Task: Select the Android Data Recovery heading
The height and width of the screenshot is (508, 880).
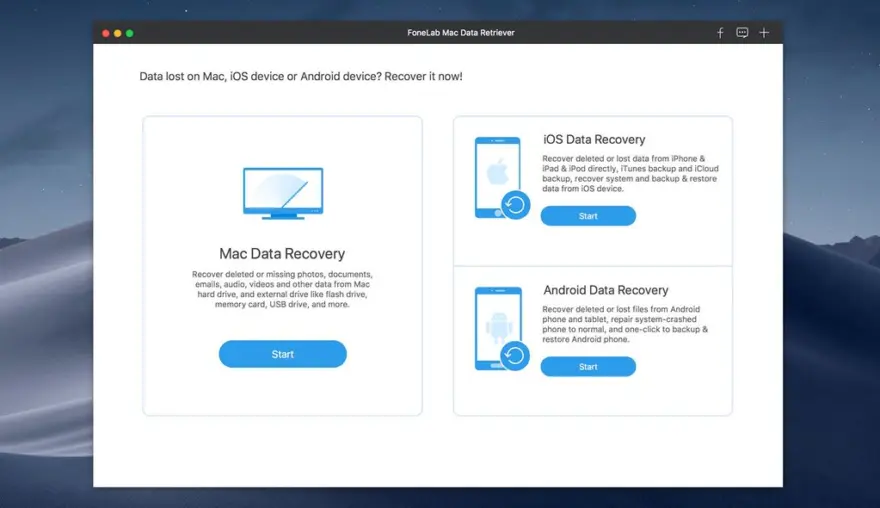Action: point(606,290)
